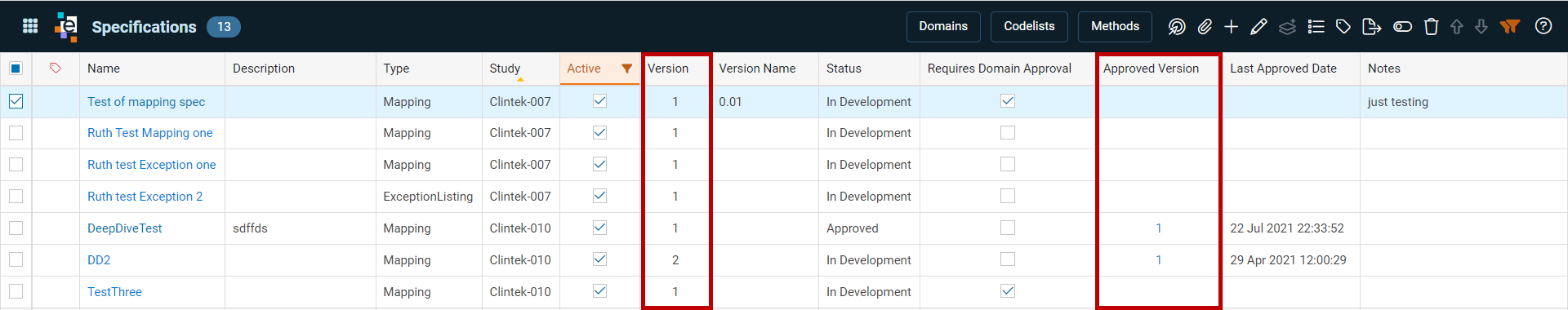Image resolution: width=1568 pixels, height=310 pixels.
Task: Open the app launcher grid icon
Action: (30, 26)
